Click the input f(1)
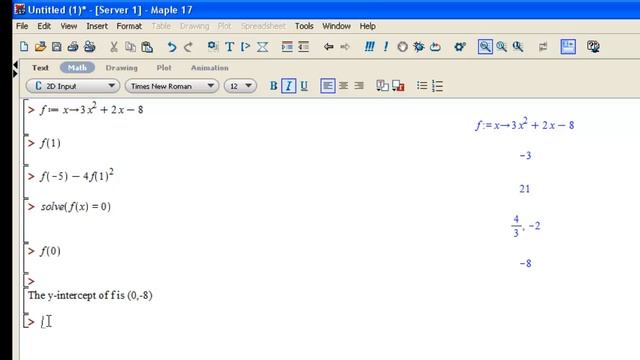 50,143
